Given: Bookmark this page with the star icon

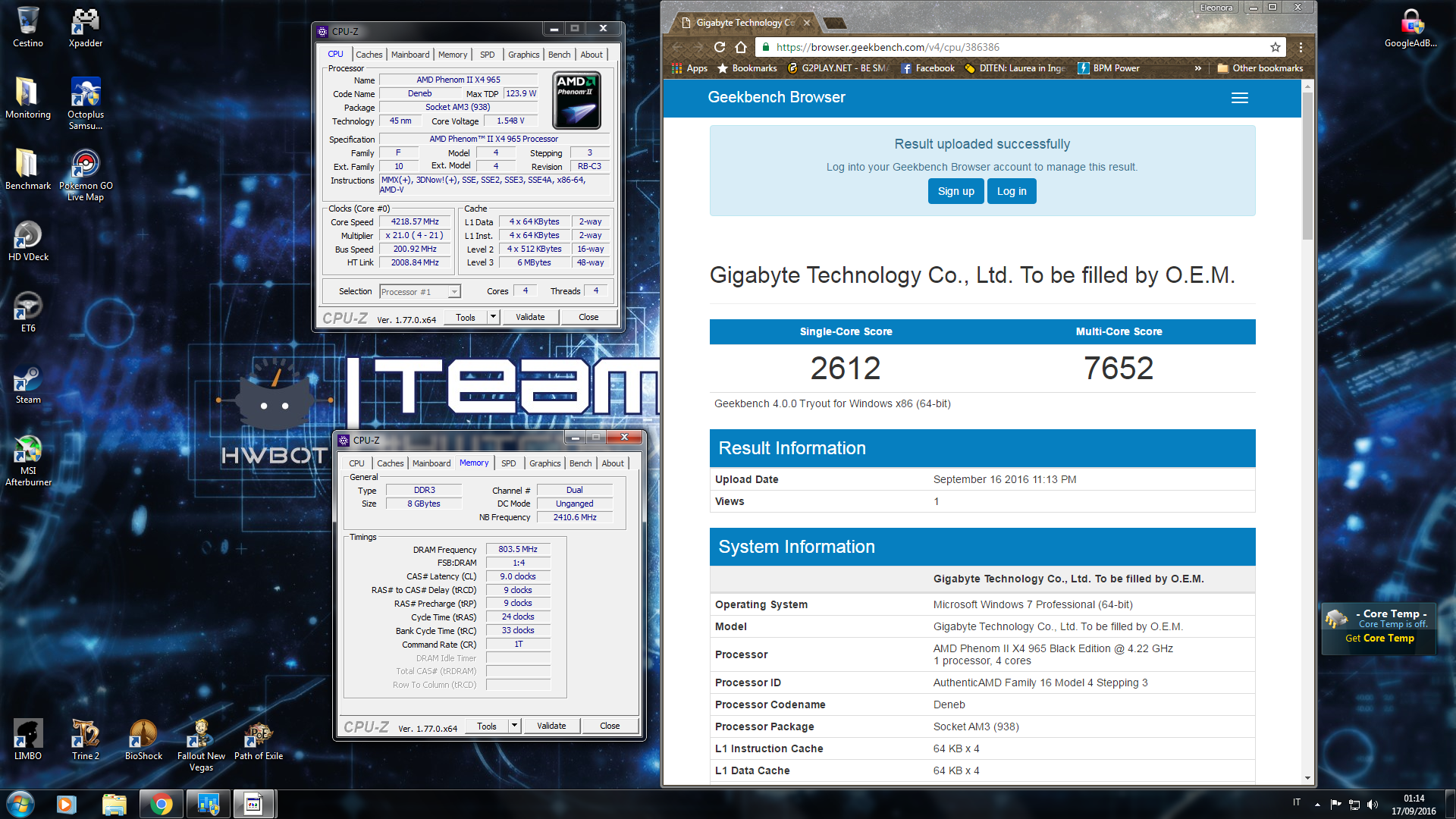Looking at the screenshot, I should 1276,47.
